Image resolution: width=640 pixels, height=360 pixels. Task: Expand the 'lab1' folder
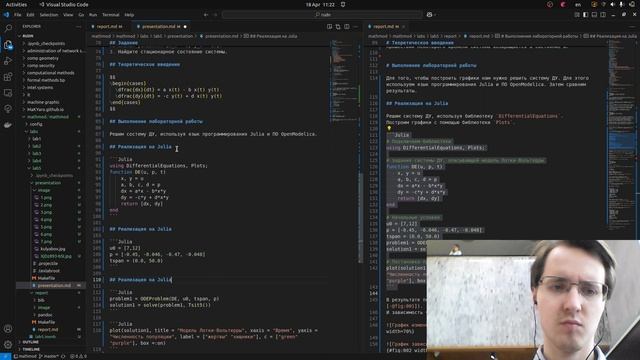click(37, 139)
